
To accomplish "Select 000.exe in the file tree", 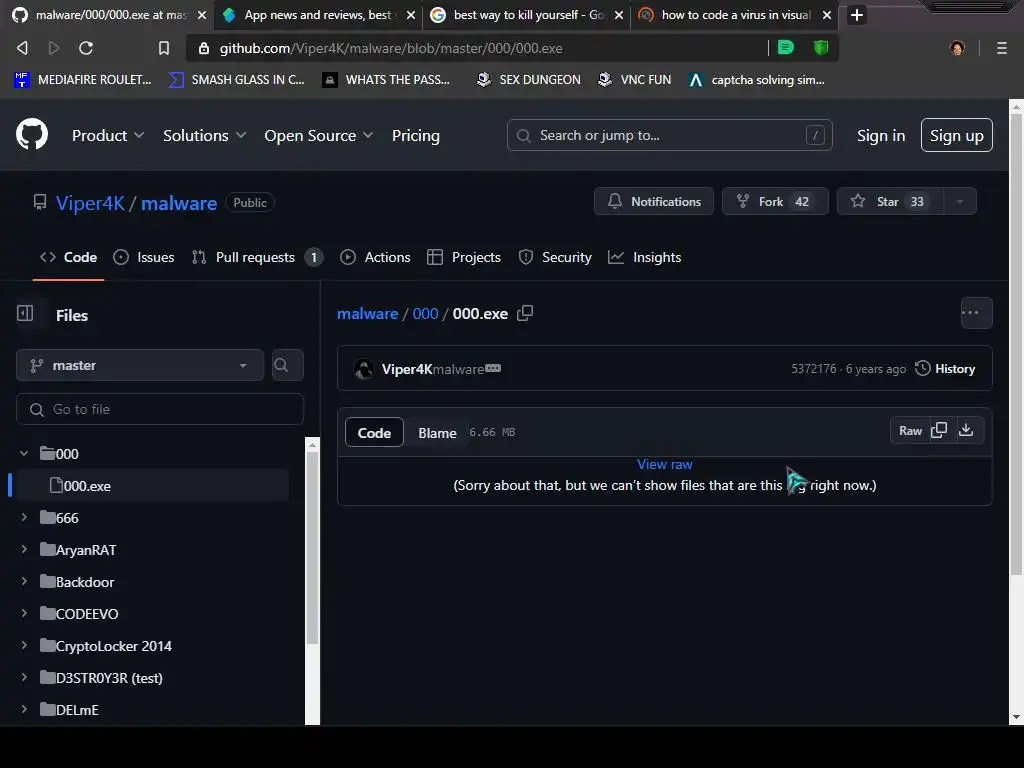I will tap(150, 485).
